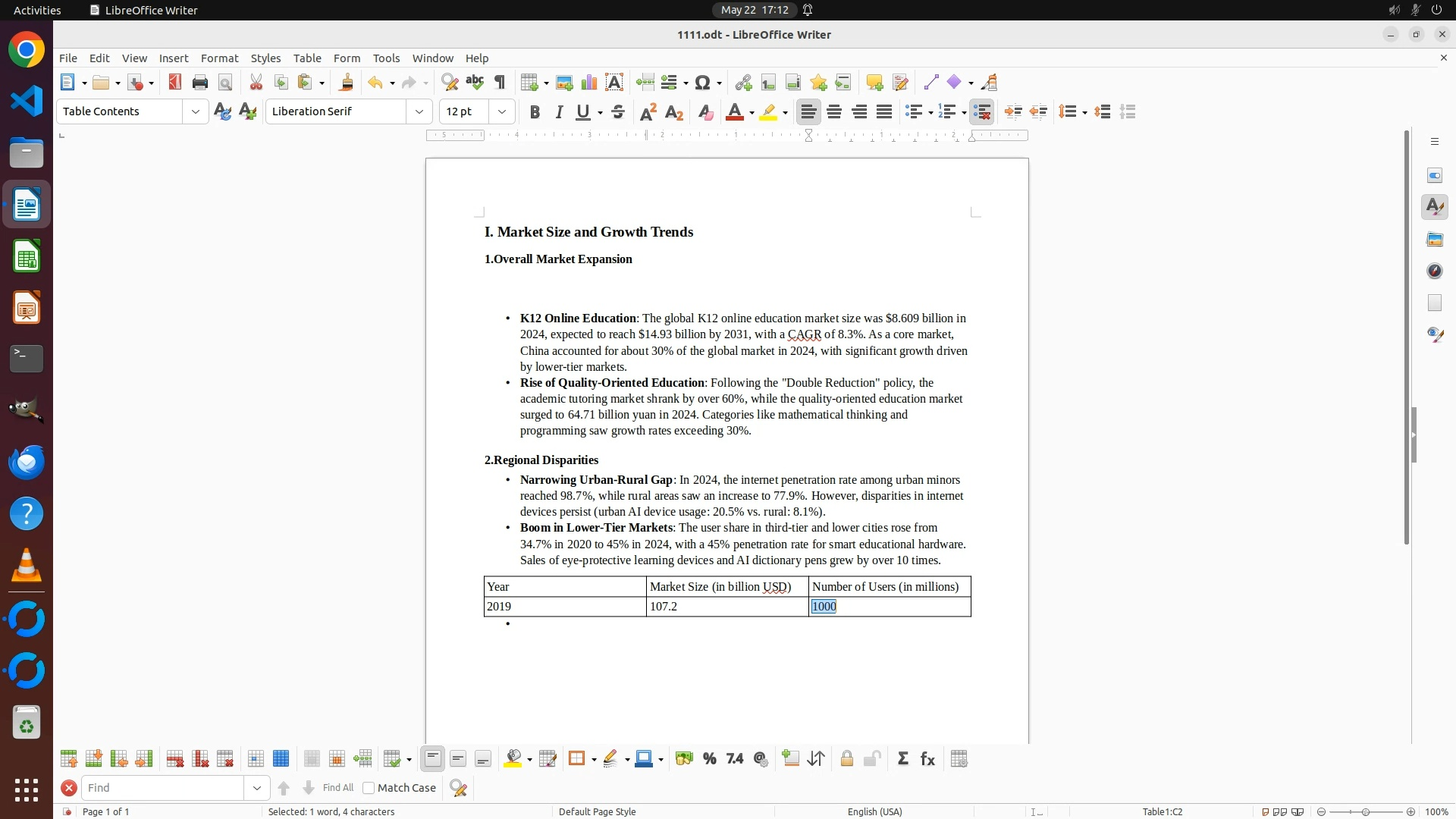Screen dimensions: 1456x819
Task: Click the Clone Formatting paintbrush icon
Action: (347, 83)
